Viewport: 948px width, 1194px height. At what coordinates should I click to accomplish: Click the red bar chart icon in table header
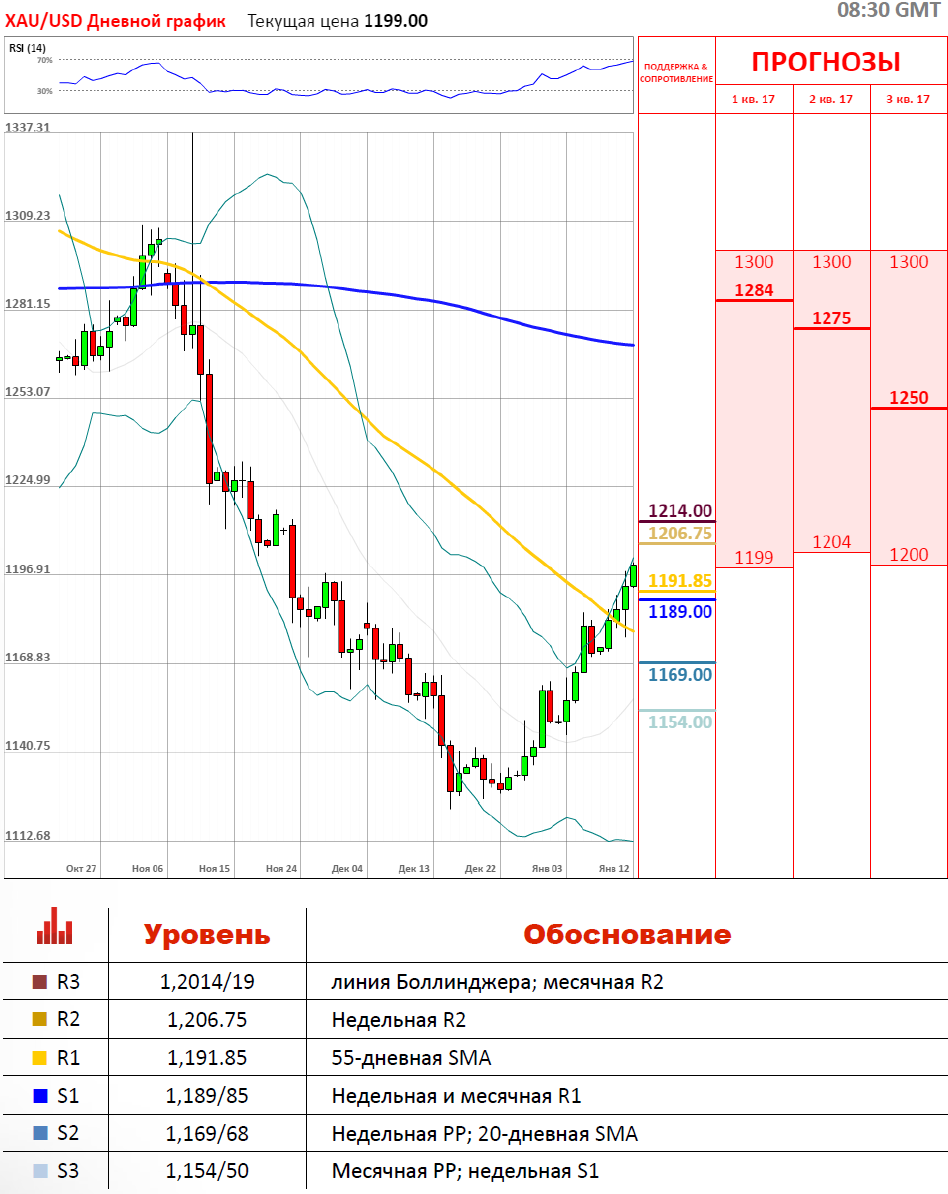point(54,927)
